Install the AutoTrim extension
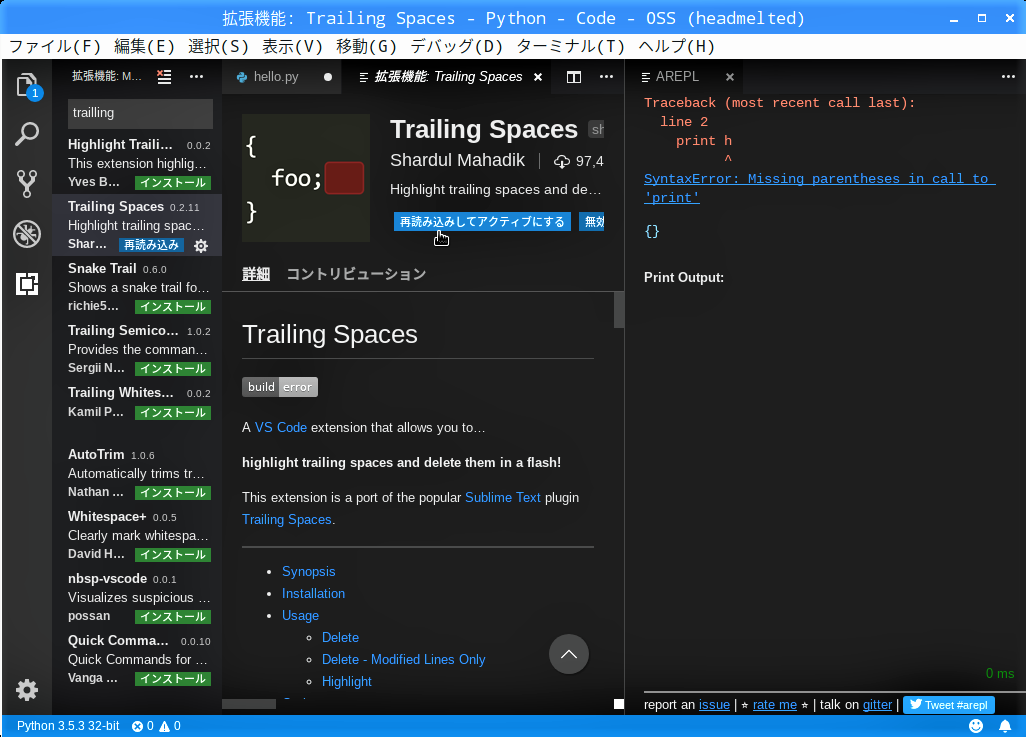This screenshot has width=1026, height=737. pyautogui.click(x=173, y=492)
